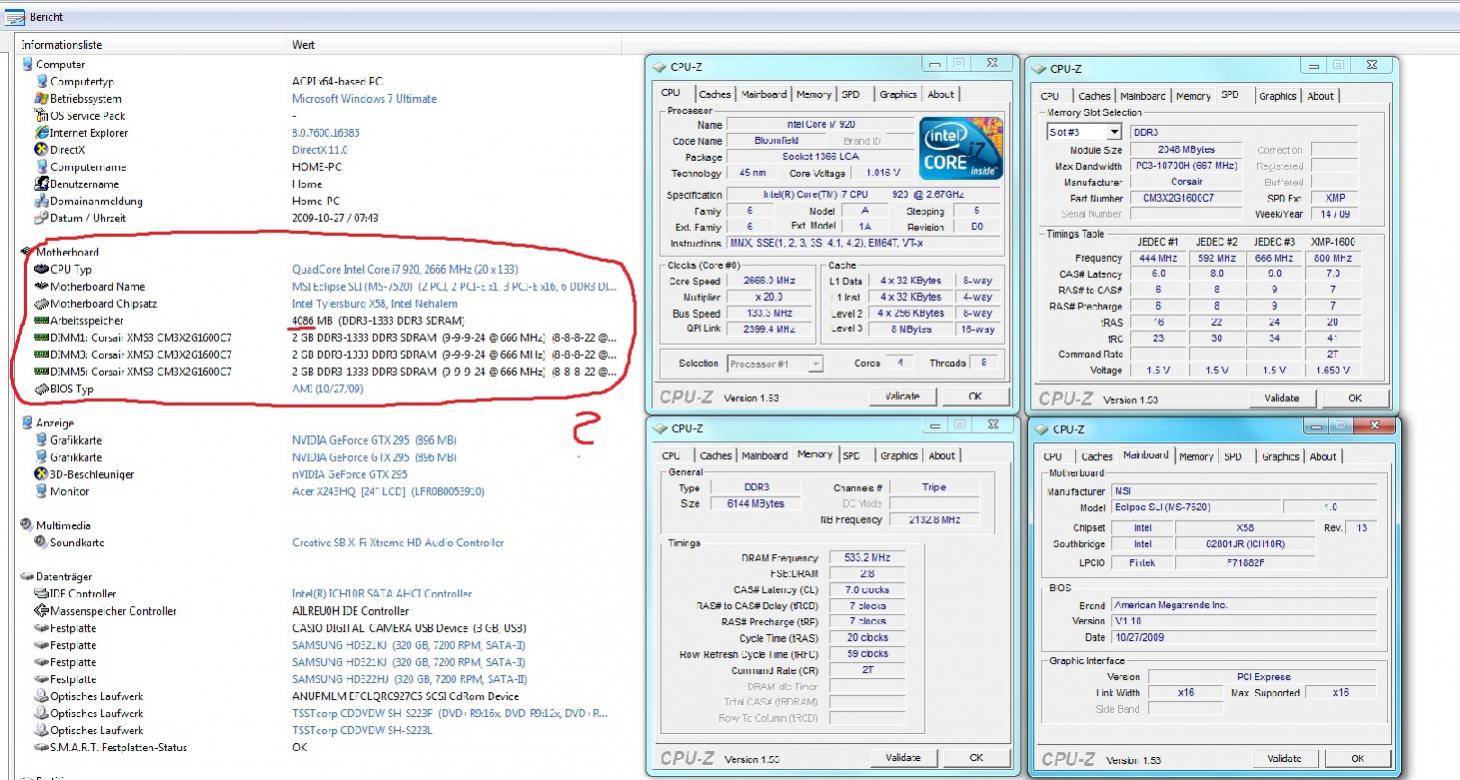Select the DIMM1 Corsair XMS3 row
The image size is (1460, 780).
pos(325,337)
